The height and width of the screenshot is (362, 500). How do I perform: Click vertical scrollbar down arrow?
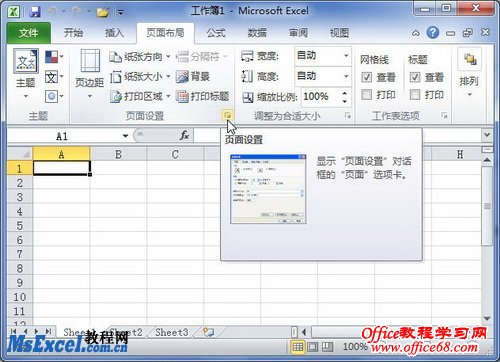click(x=487, y=319)
